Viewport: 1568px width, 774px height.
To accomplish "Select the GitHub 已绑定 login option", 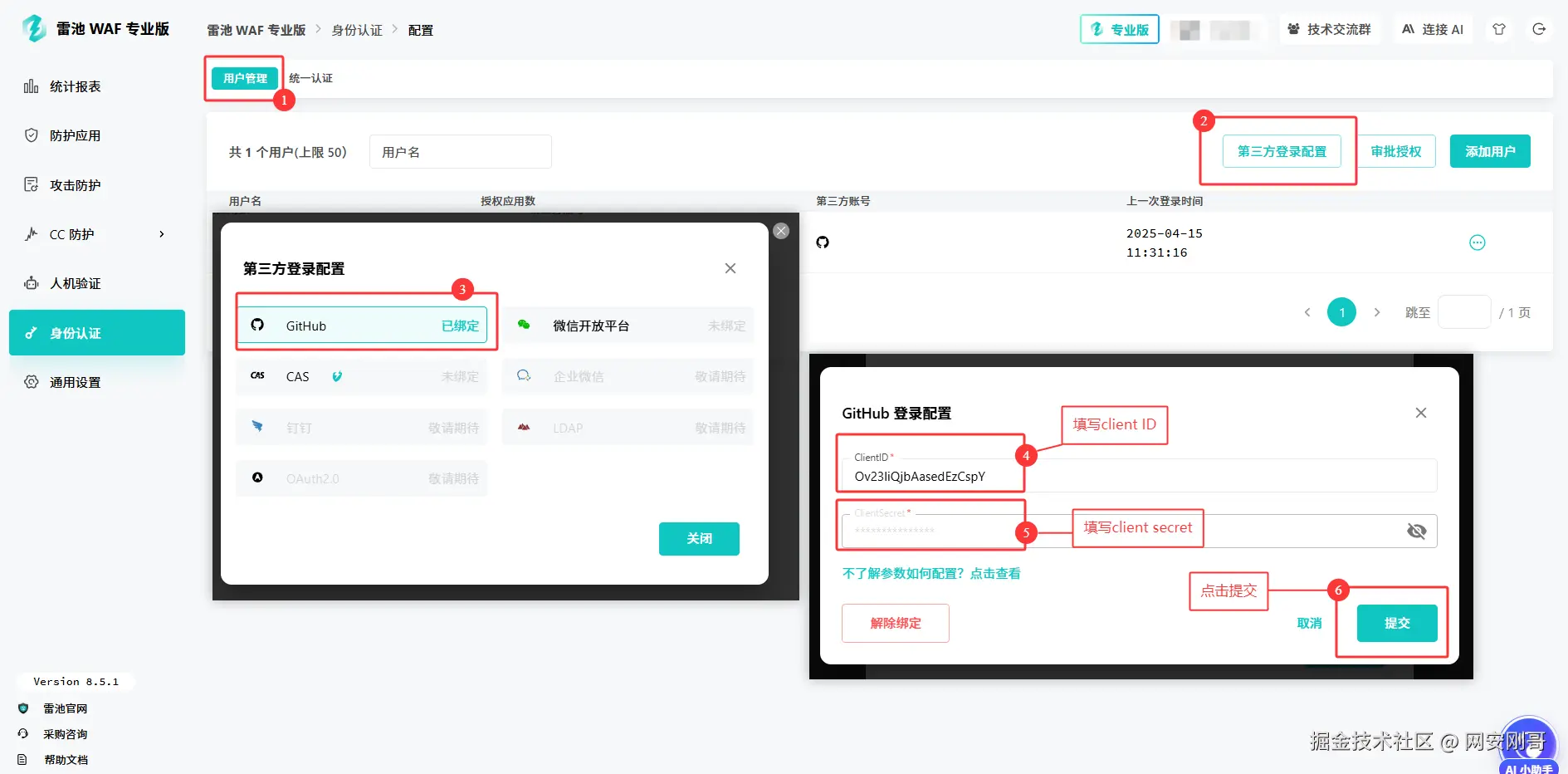I will click(x=362, y=325).
